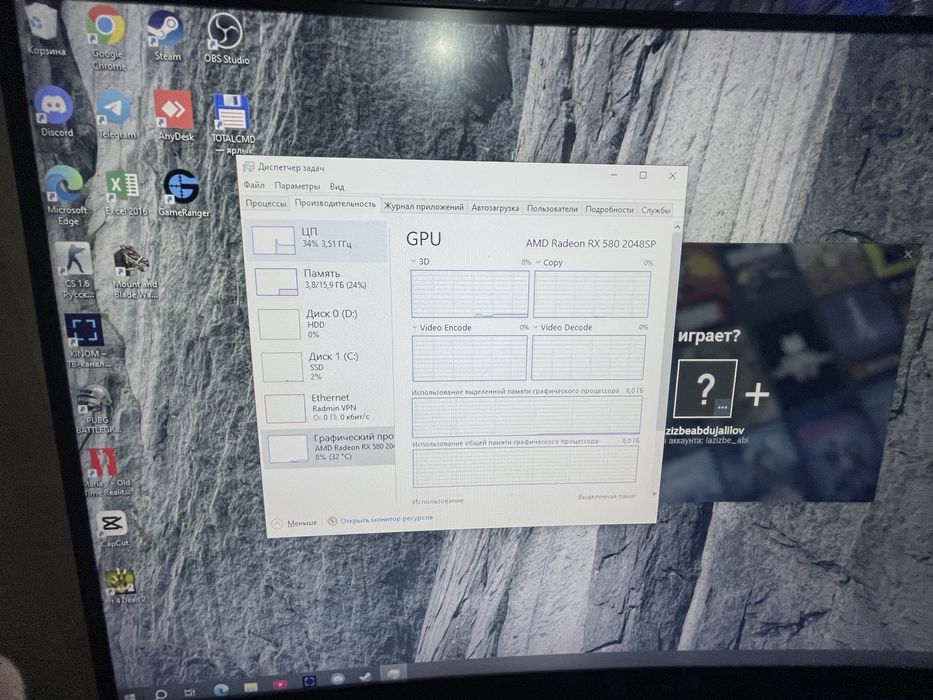Screen dimensions: 933x700
Task: Open the Discord taskbar icon
Action: tap(337, 679)
